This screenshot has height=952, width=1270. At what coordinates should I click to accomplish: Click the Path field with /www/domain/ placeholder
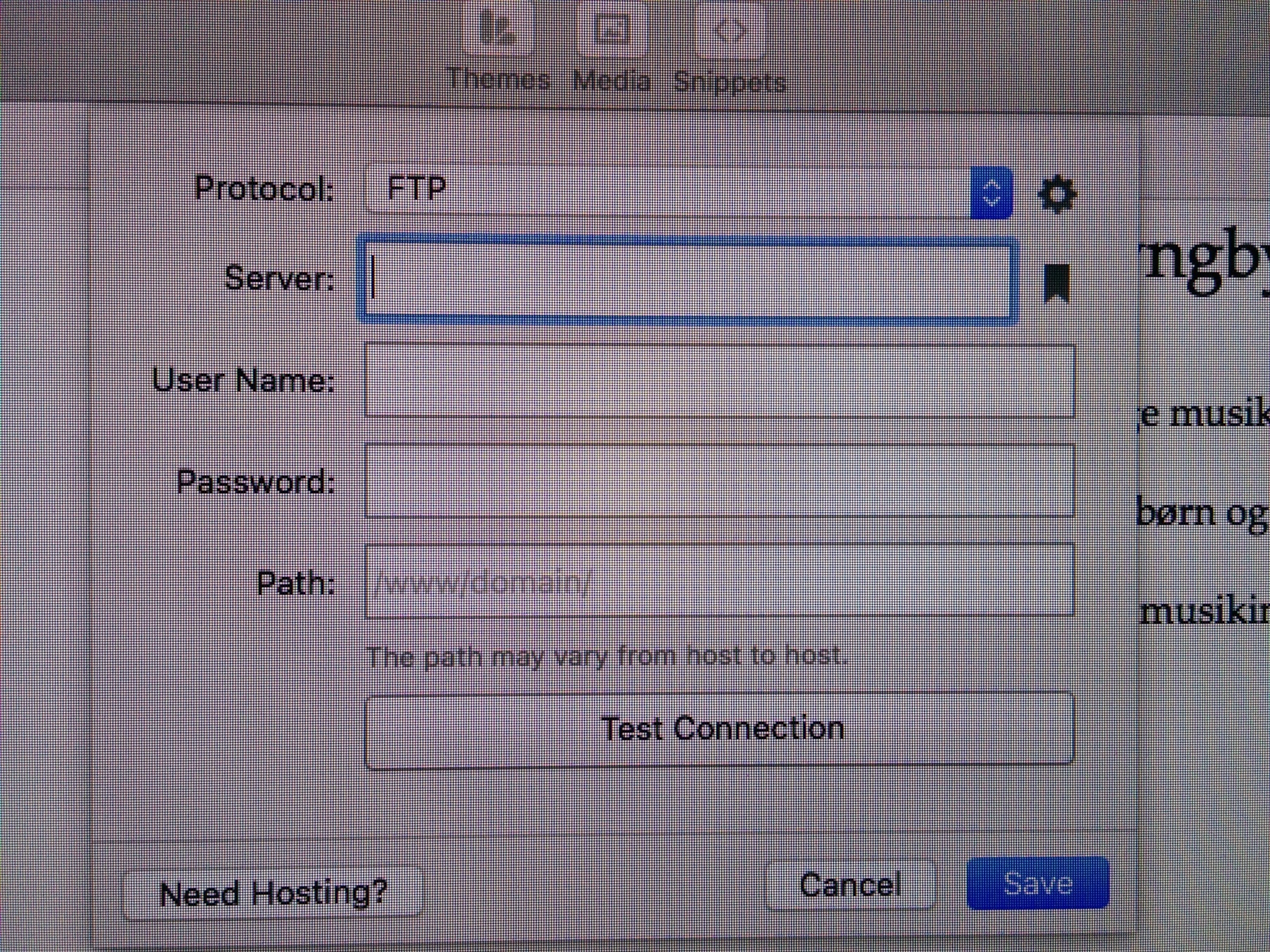point(720,581)
